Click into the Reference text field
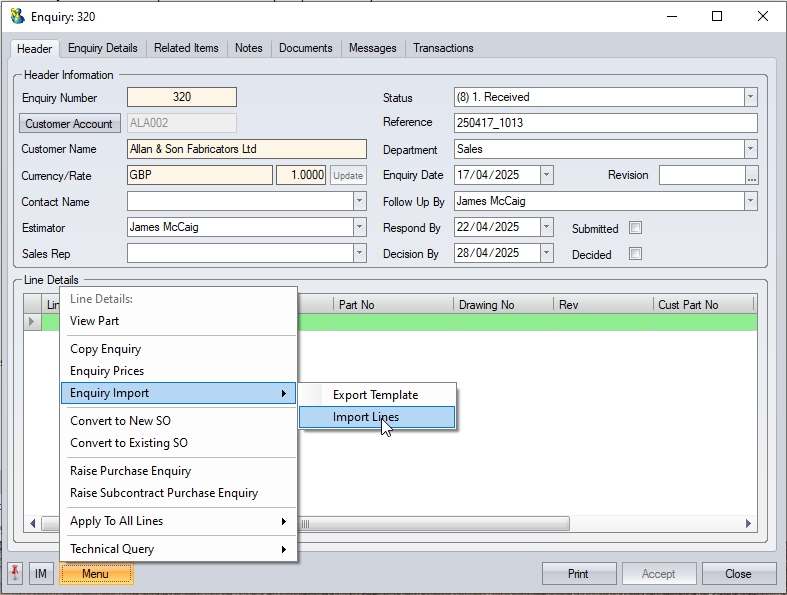Image resolution: width=787 pixels, height=595 pixels. [605, 123]
